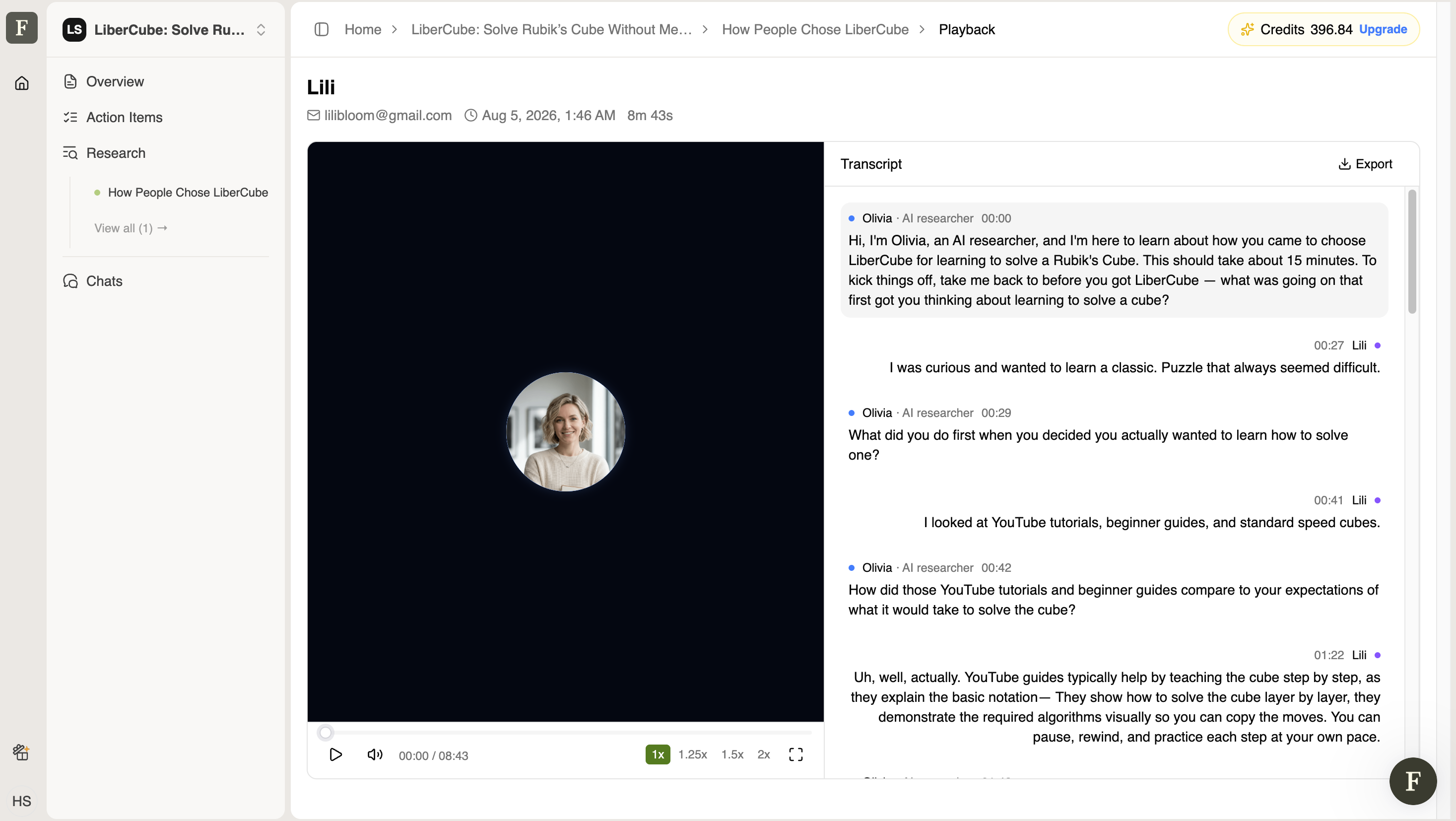Screen dimensions: 1456x821
Task: Click Olivia's avatar in the video player
Action: pos(565,431)
